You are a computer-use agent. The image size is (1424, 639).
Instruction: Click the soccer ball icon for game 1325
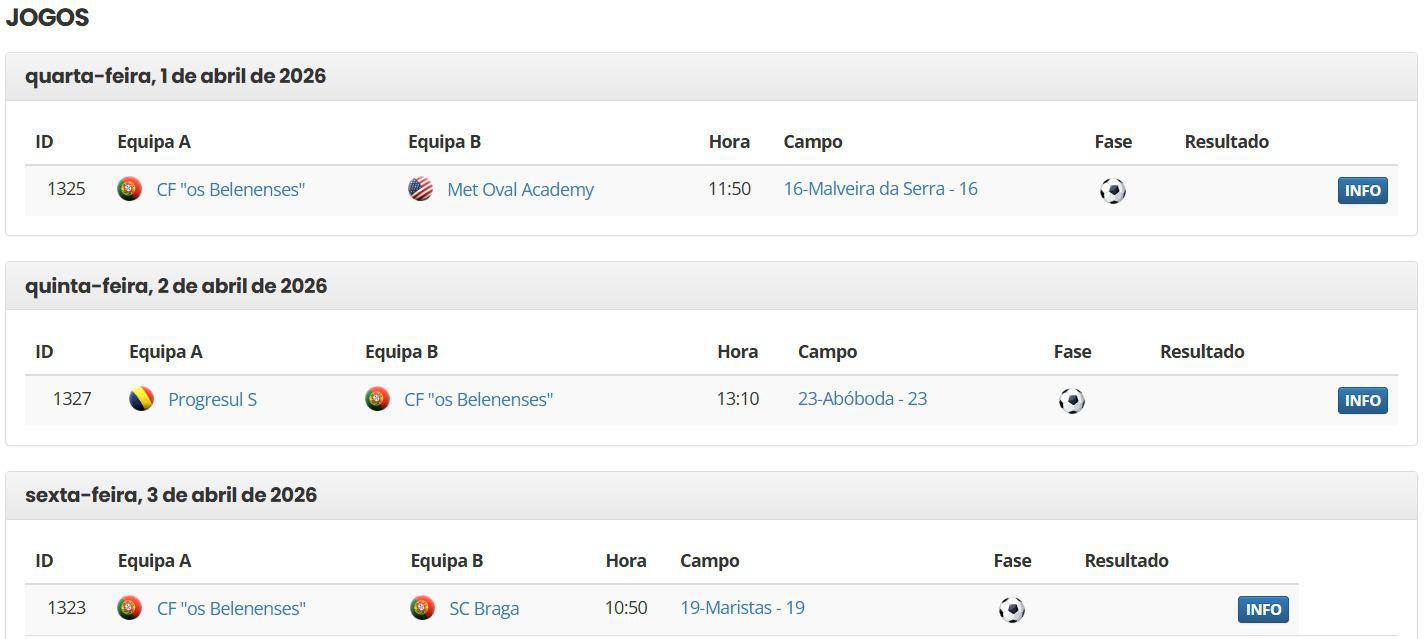click(1112, 190)
